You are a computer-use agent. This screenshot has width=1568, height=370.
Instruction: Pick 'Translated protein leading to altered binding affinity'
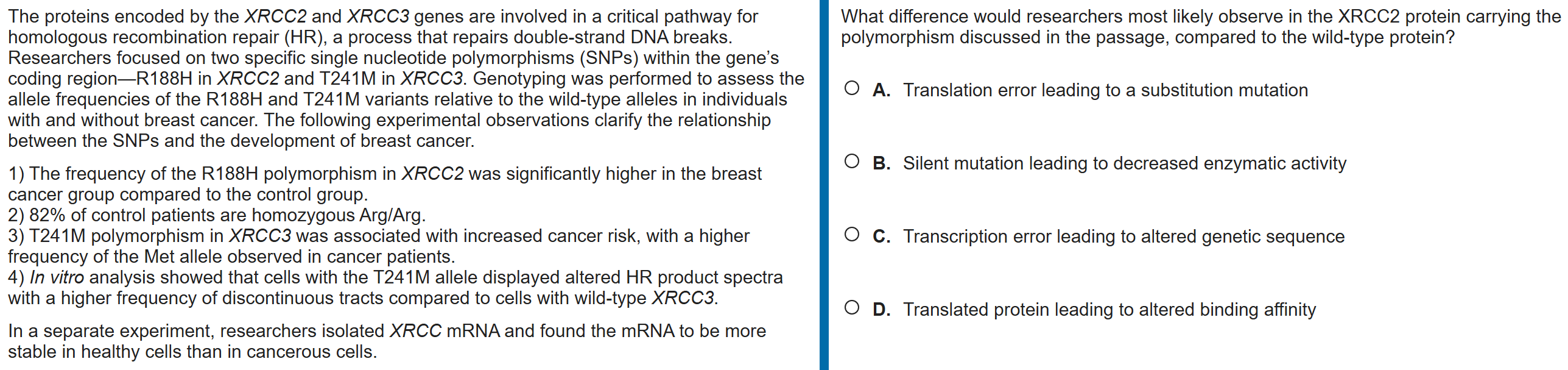[1109, 310]
